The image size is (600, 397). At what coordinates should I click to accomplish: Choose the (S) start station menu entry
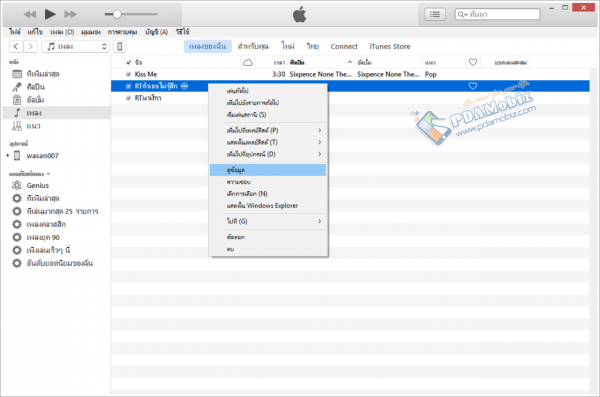click(268, 114)
